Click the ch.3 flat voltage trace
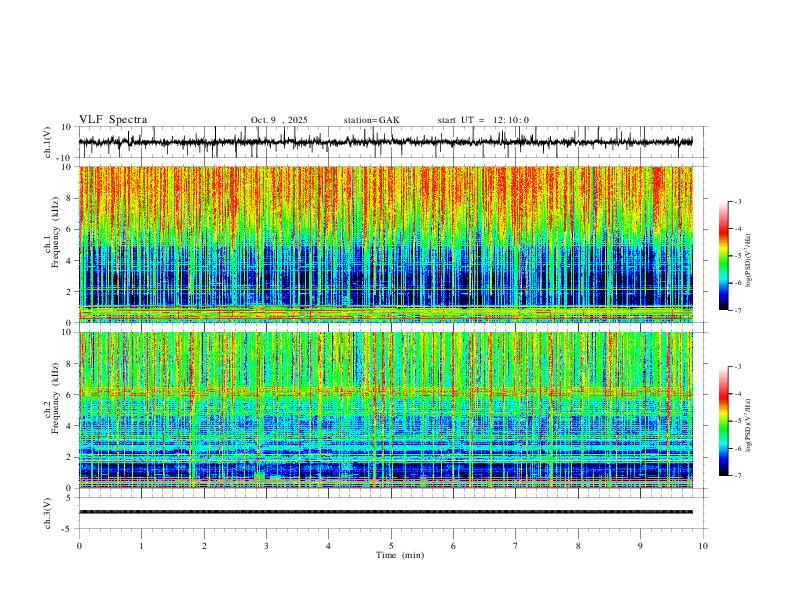Image resolution: width=792 pixels, height=612 pixels. click(x=386, y=512)
